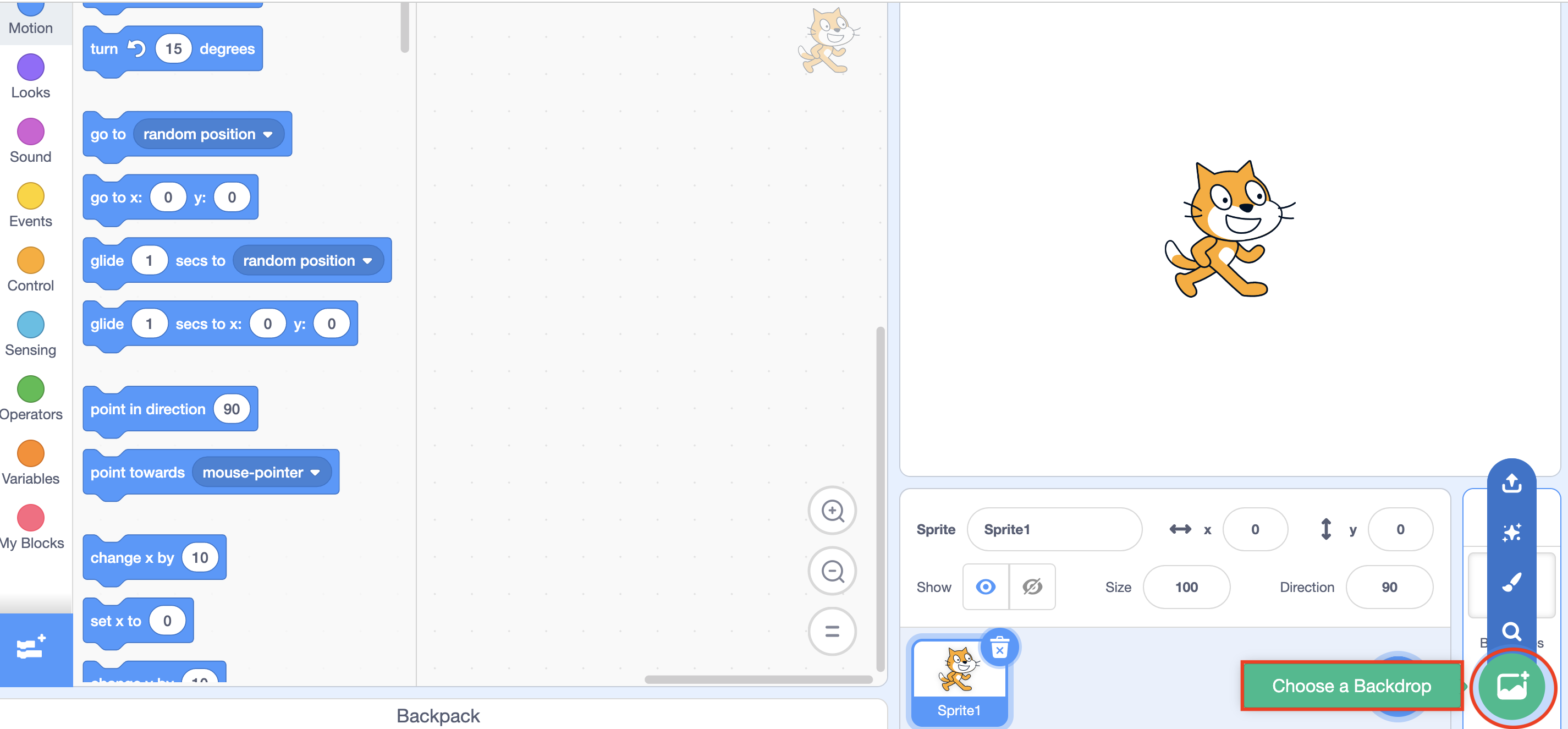This screenshot has width=1568, height=729.
Task: Click the paint backdrop brush icon
Action: tap(1511, 582)
